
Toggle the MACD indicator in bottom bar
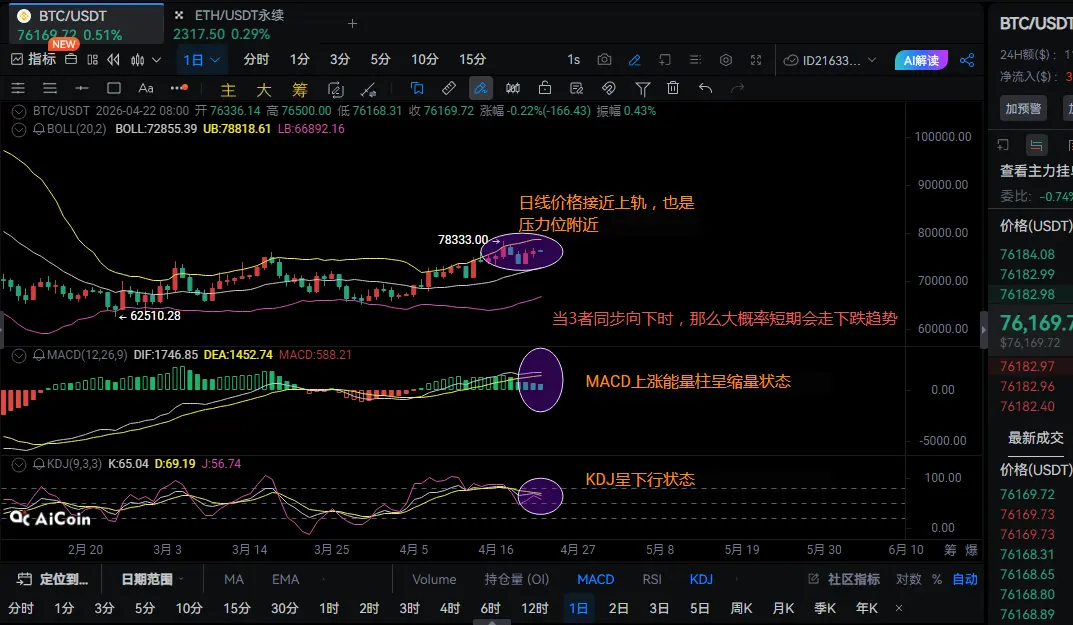pyautogui.click(x=595, y=579)
